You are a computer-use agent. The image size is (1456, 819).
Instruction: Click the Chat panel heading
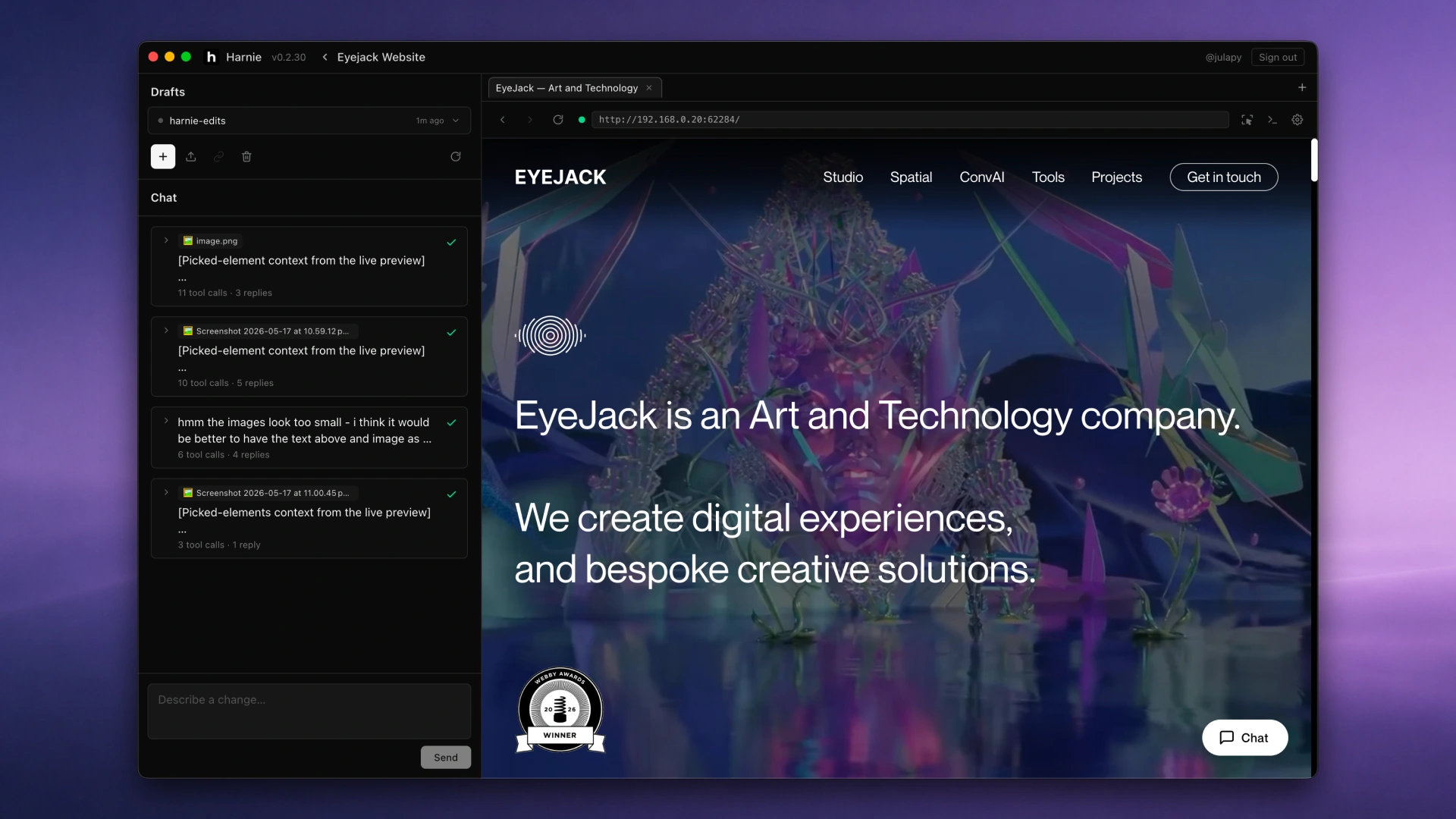[164, 197]
